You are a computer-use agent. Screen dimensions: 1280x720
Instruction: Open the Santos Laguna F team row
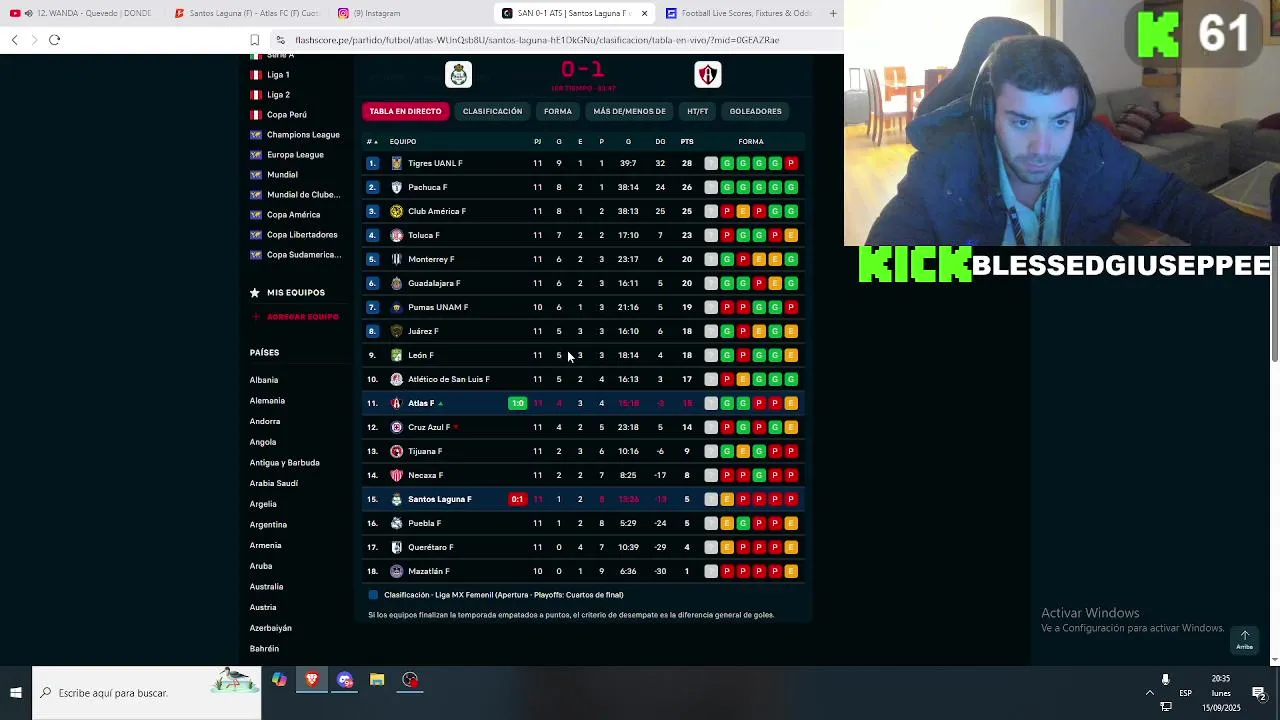coord(583,499)
